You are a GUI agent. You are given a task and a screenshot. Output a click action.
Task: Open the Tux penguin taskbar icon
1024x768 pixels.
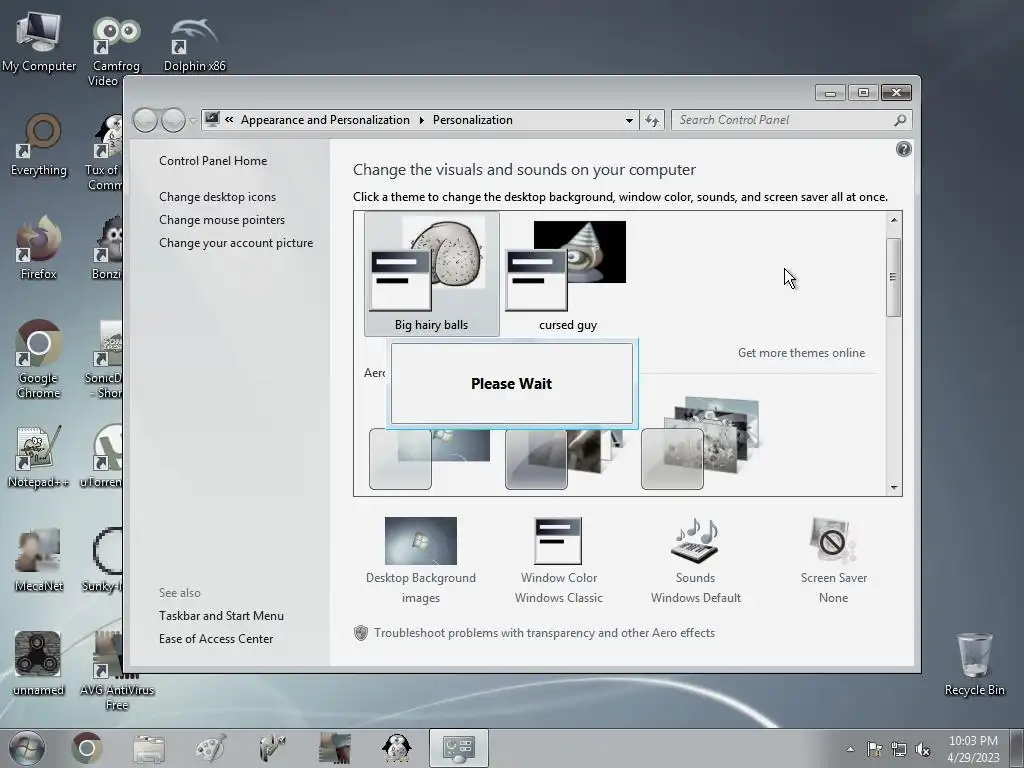coord(396,748)
